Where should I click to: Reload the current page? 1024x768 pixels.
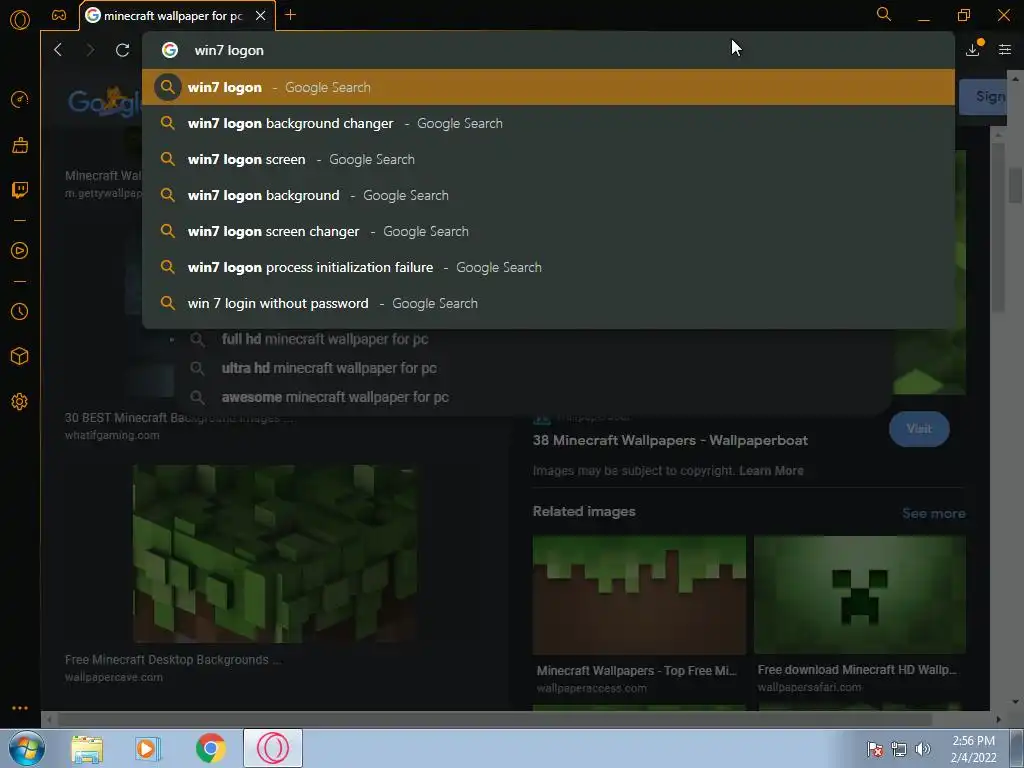click(x=122, y=50)
